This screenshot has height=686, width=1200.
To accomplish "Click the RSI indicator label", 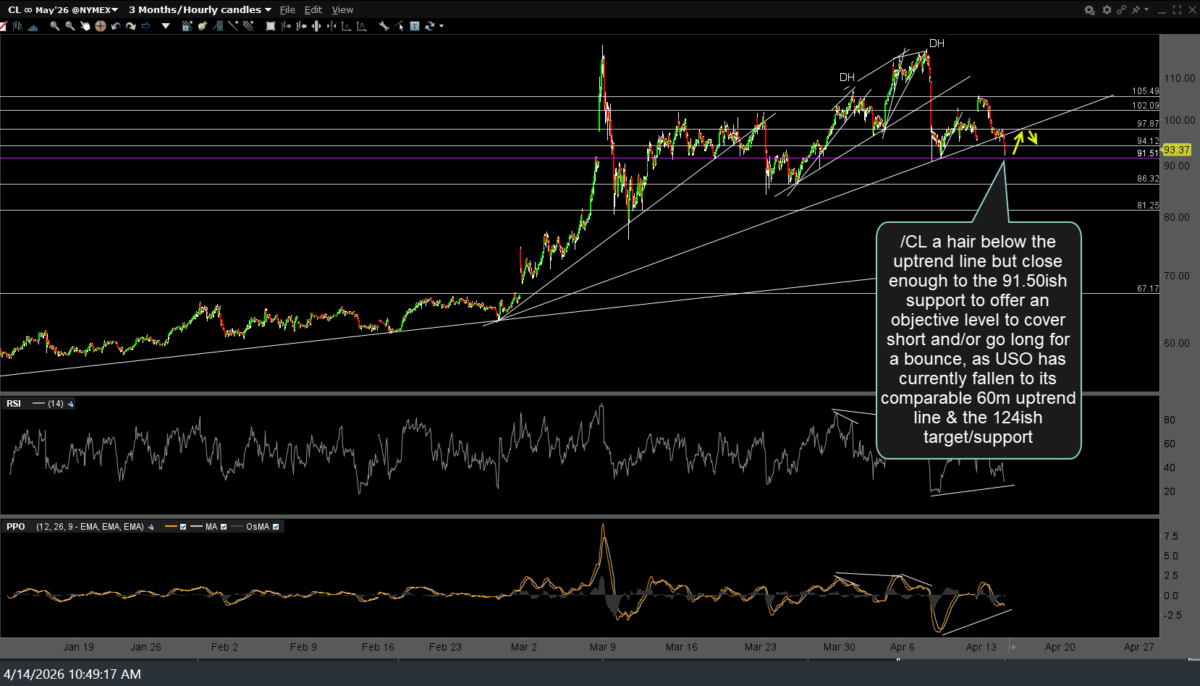I will (13, 404).
